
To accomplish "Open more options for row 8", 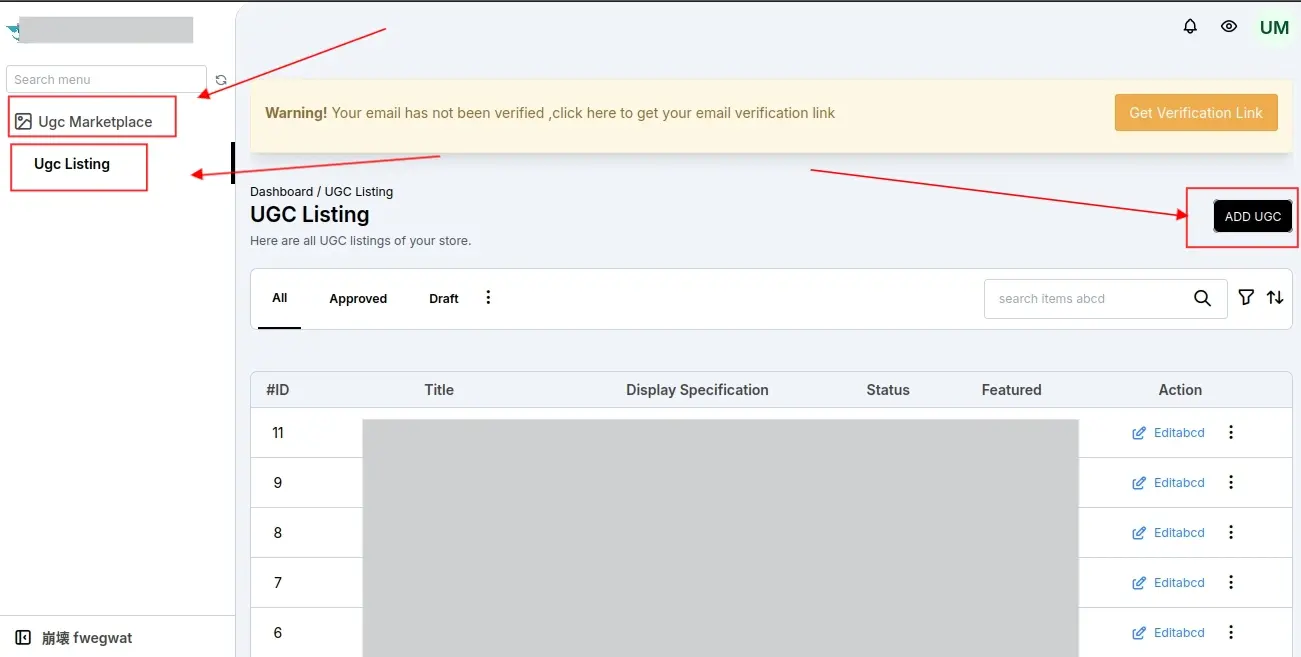I will tap(1231, 532).
